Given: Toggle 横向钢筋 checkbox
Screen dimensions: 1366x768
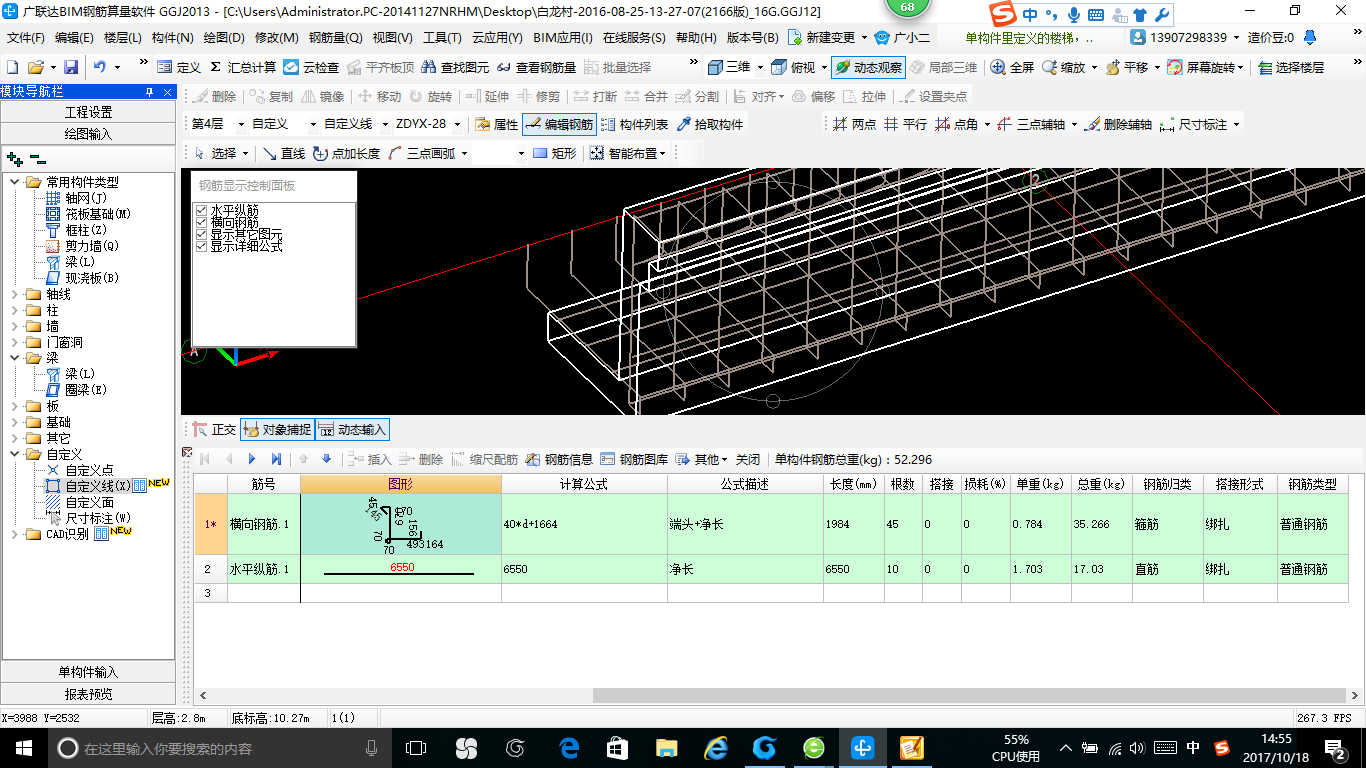Looking at the screenshot, I should coord(201,222).
